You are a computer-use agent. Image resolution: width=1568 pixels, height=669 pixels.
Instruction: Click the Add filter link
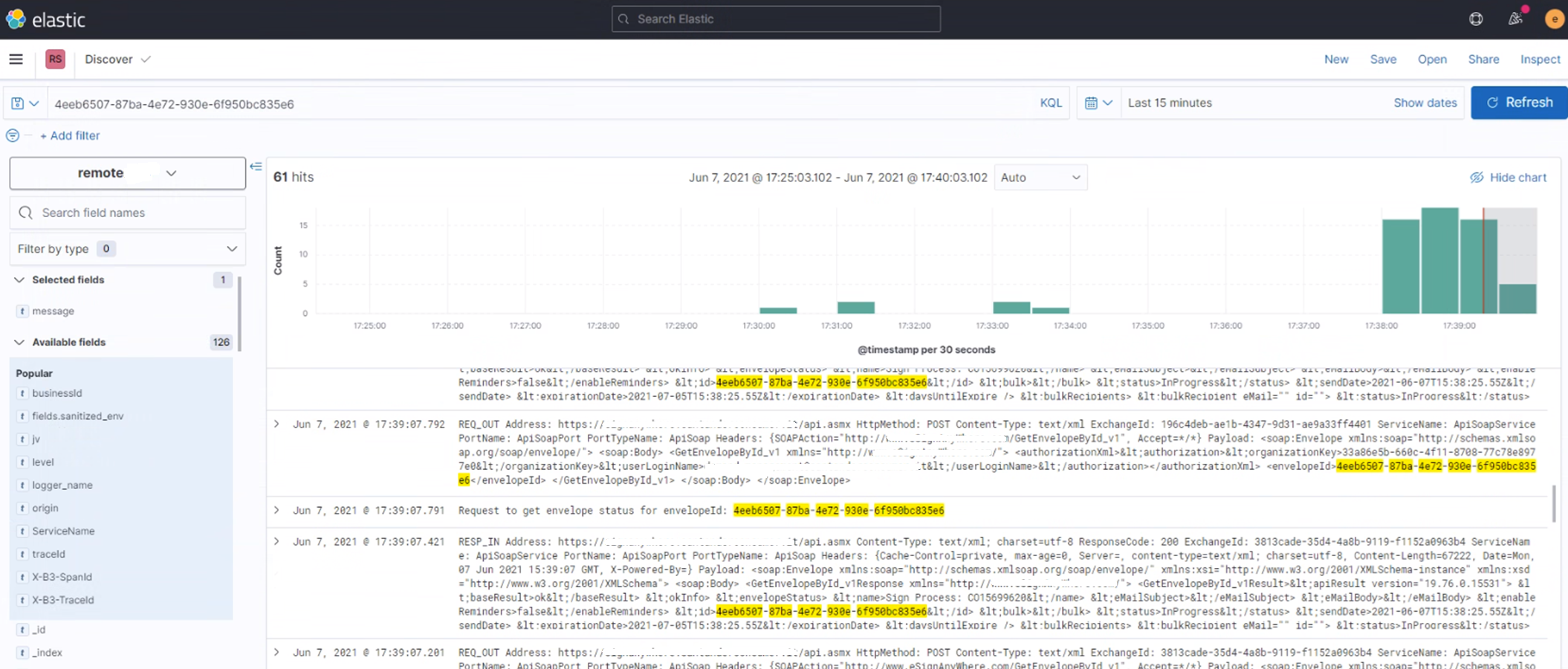70,135
